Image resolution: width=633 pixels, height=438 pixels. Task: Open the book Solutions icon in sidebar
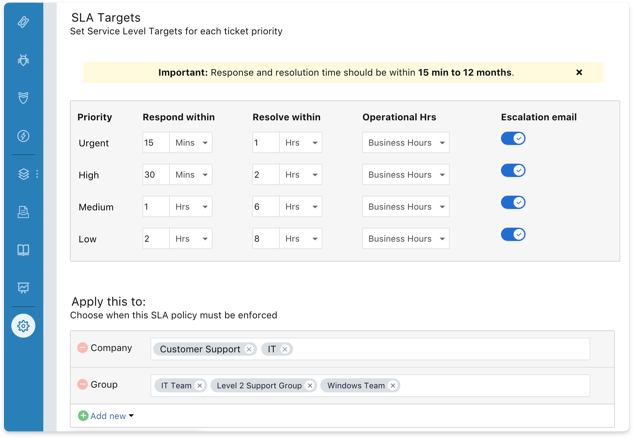point(23,250)
